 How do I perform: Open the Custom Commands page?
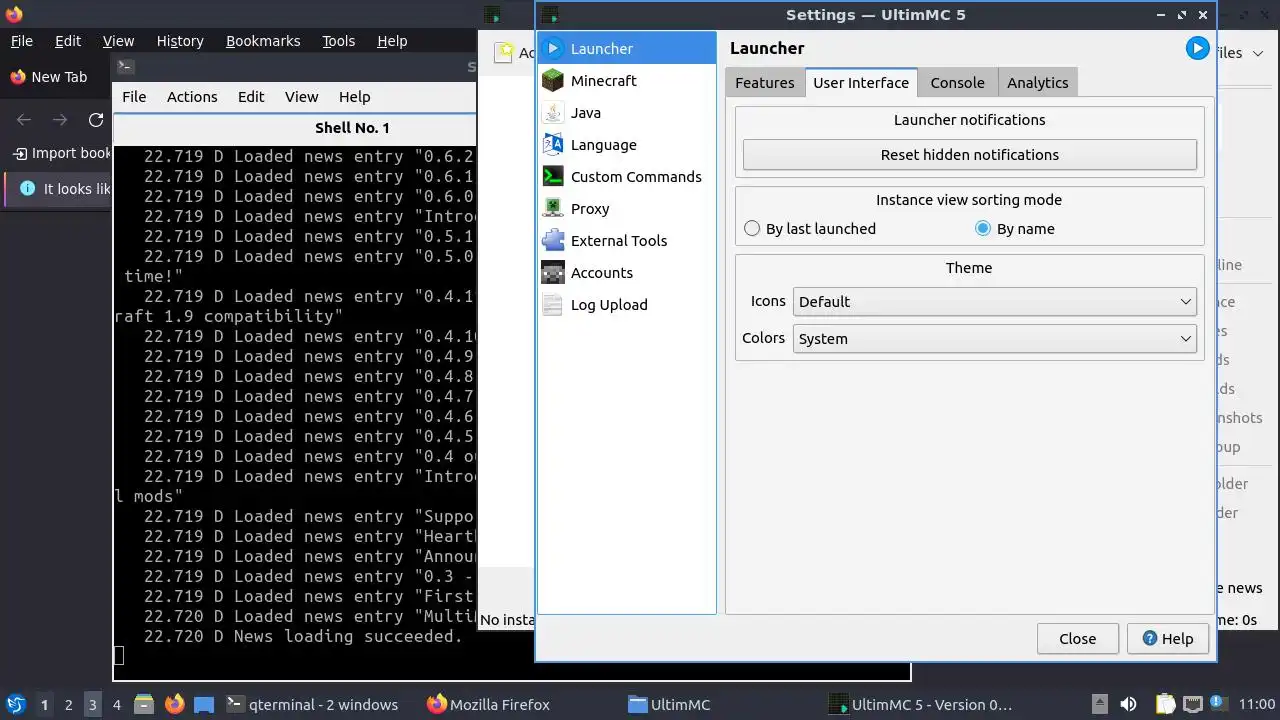626,176
